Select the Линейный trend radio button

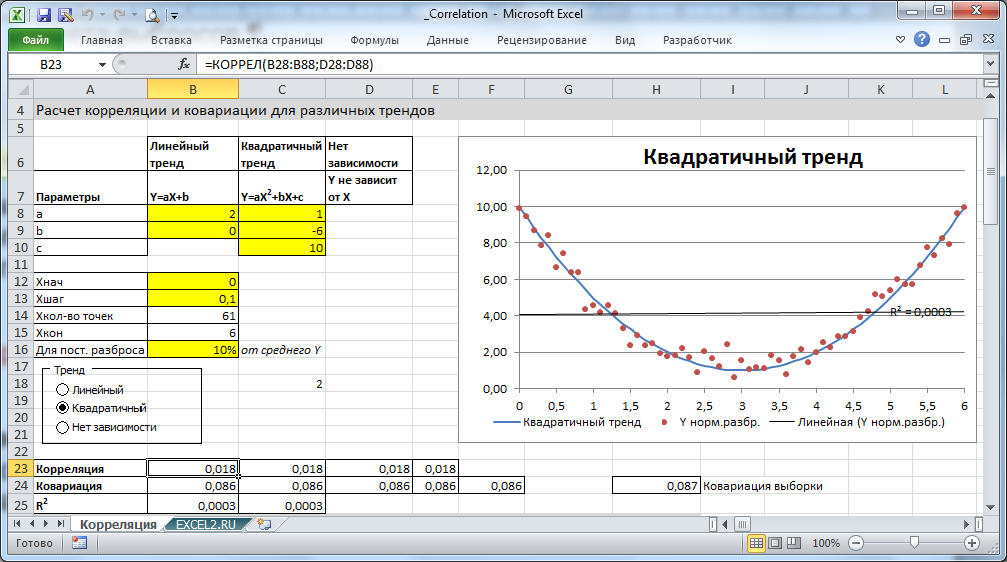[x=62, y=389]
